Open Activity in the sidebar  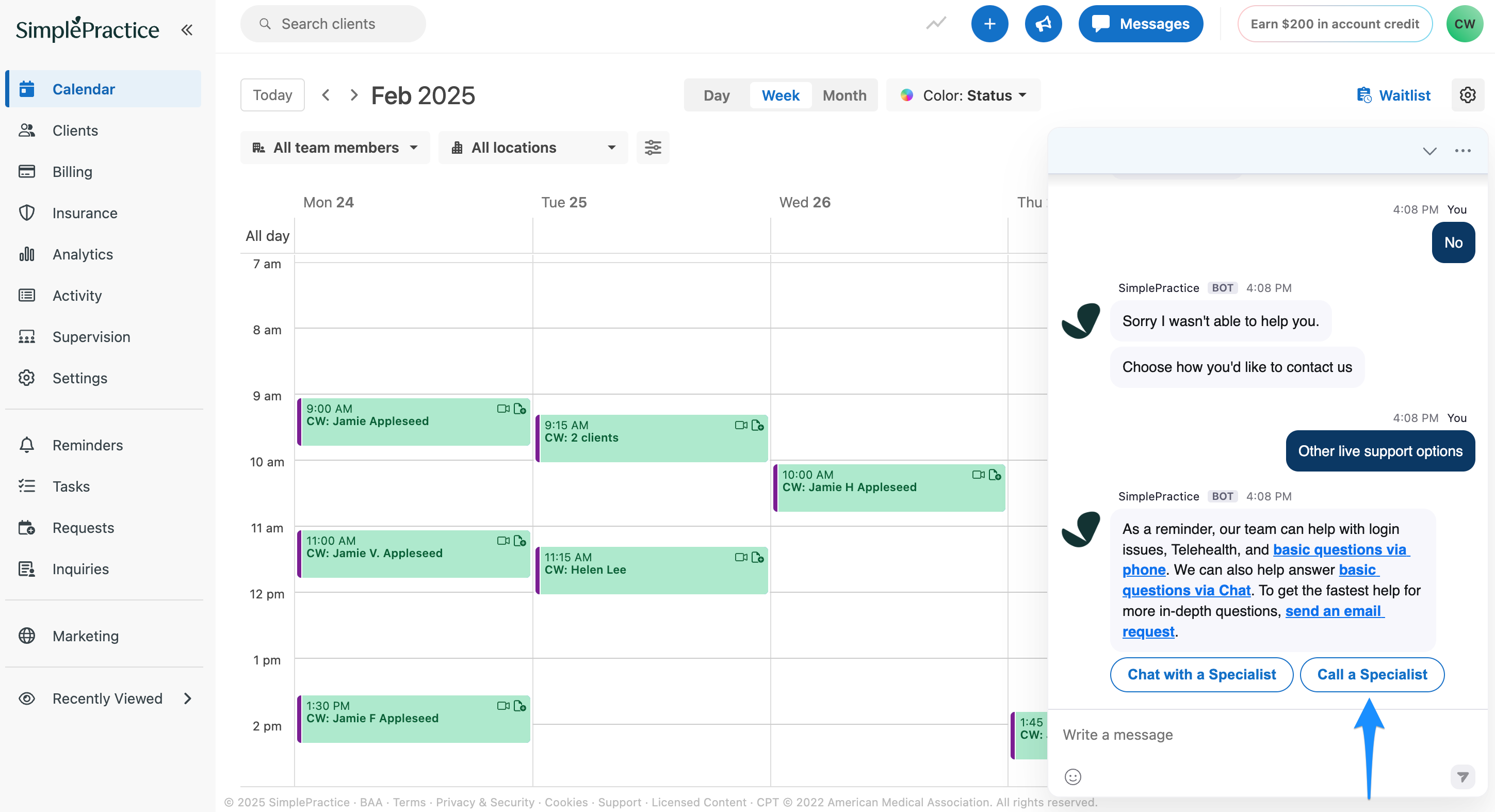click(103, 296)
